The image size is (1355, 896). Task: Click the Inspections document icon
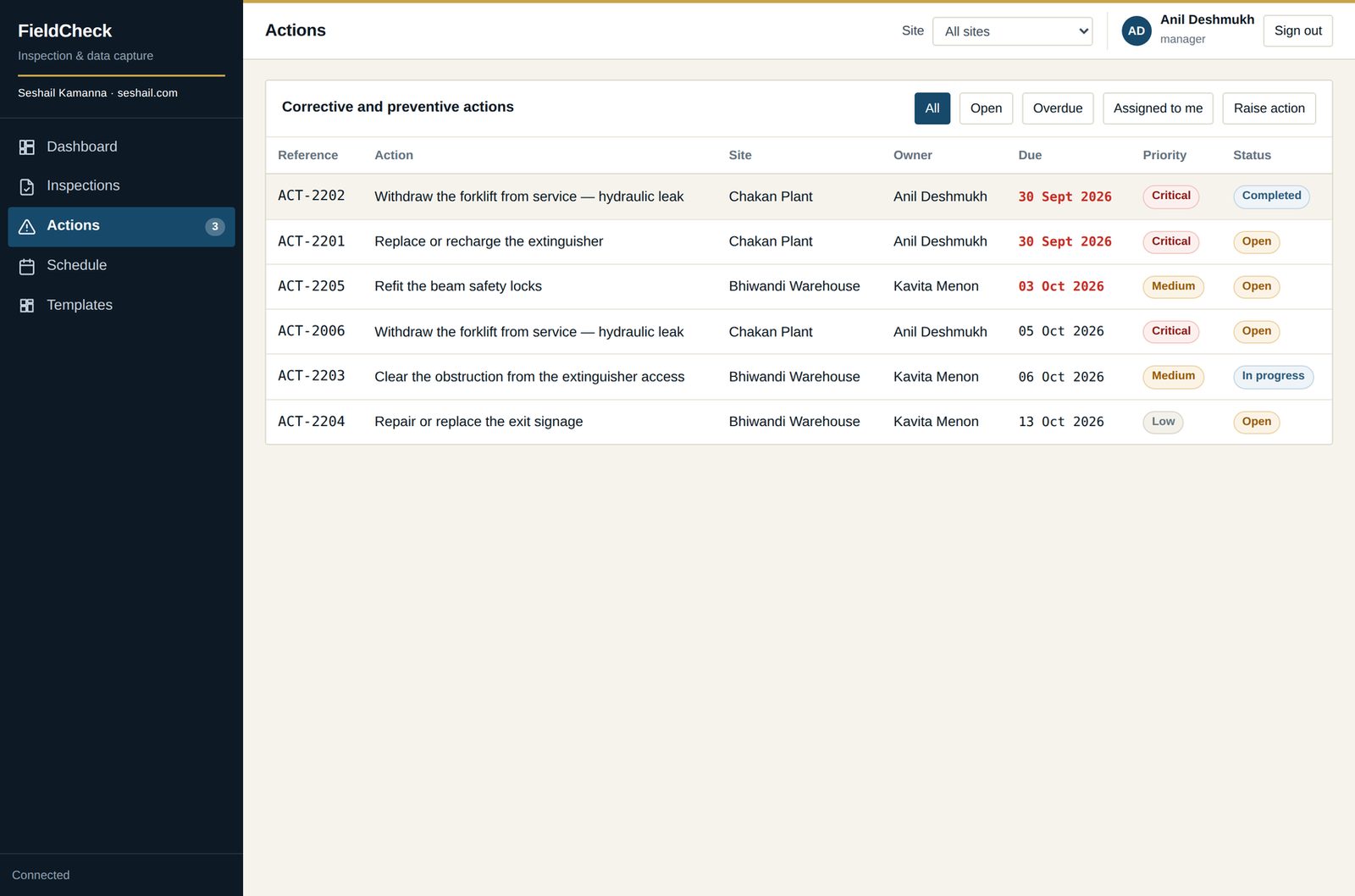coord(27,186)
